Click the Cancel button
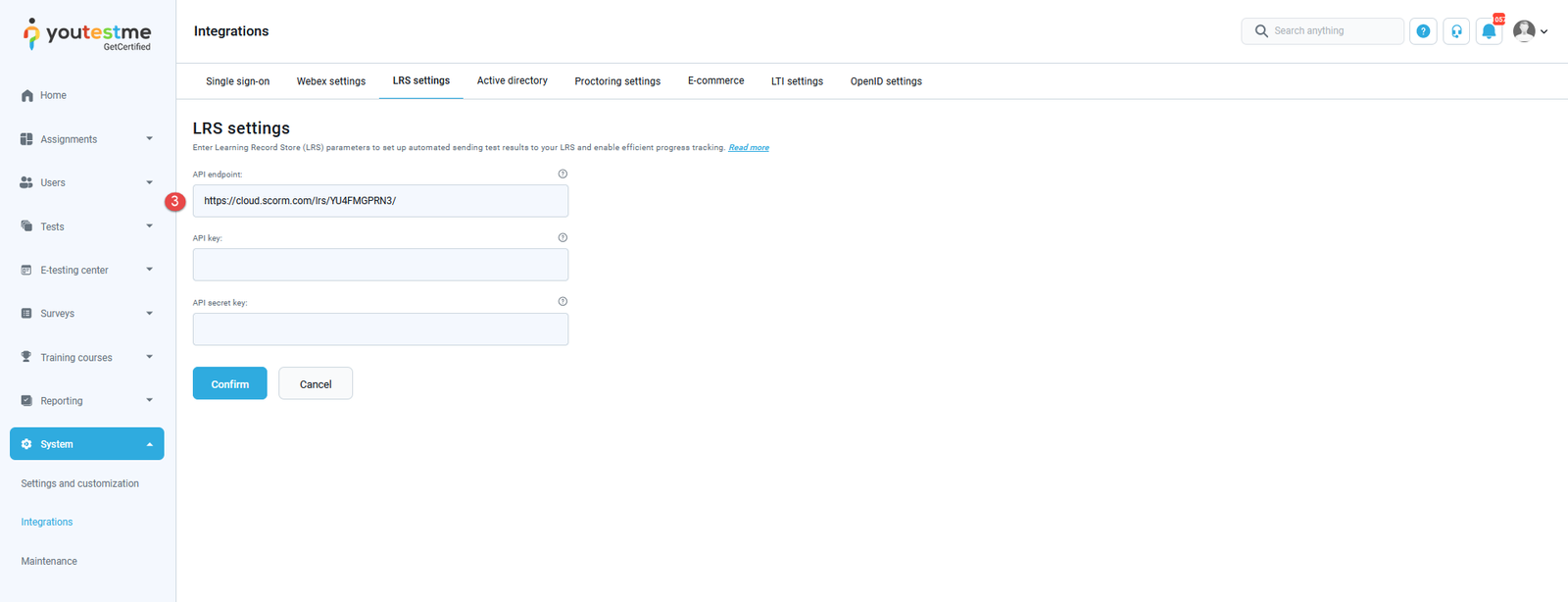Image resolution: width=1568 pixels, height=602 pixels. 316,384
